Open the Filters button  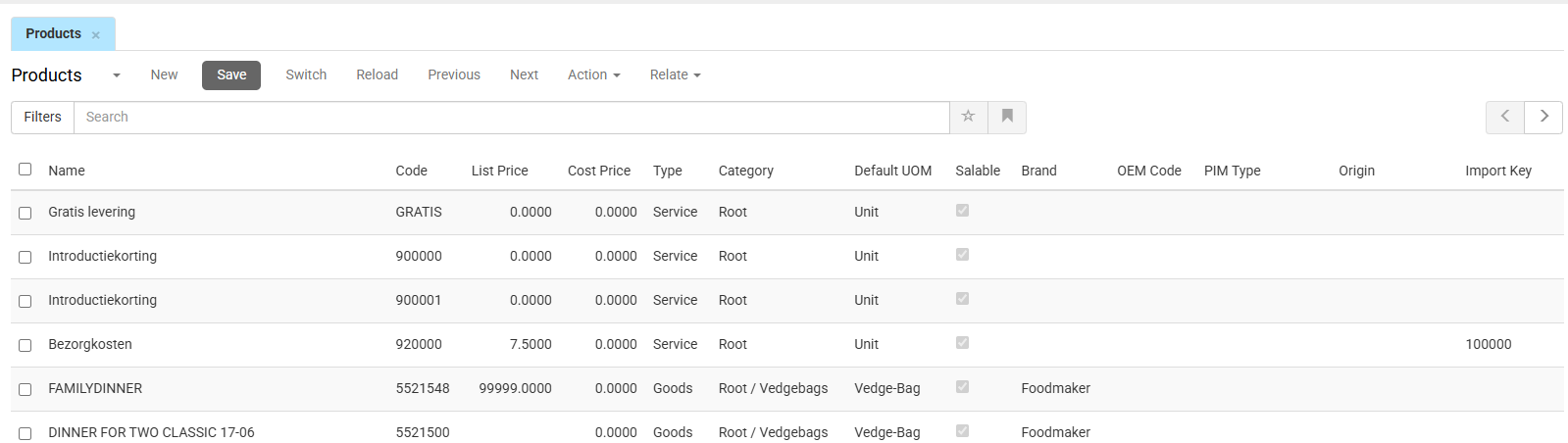click(x=42, y=117)
